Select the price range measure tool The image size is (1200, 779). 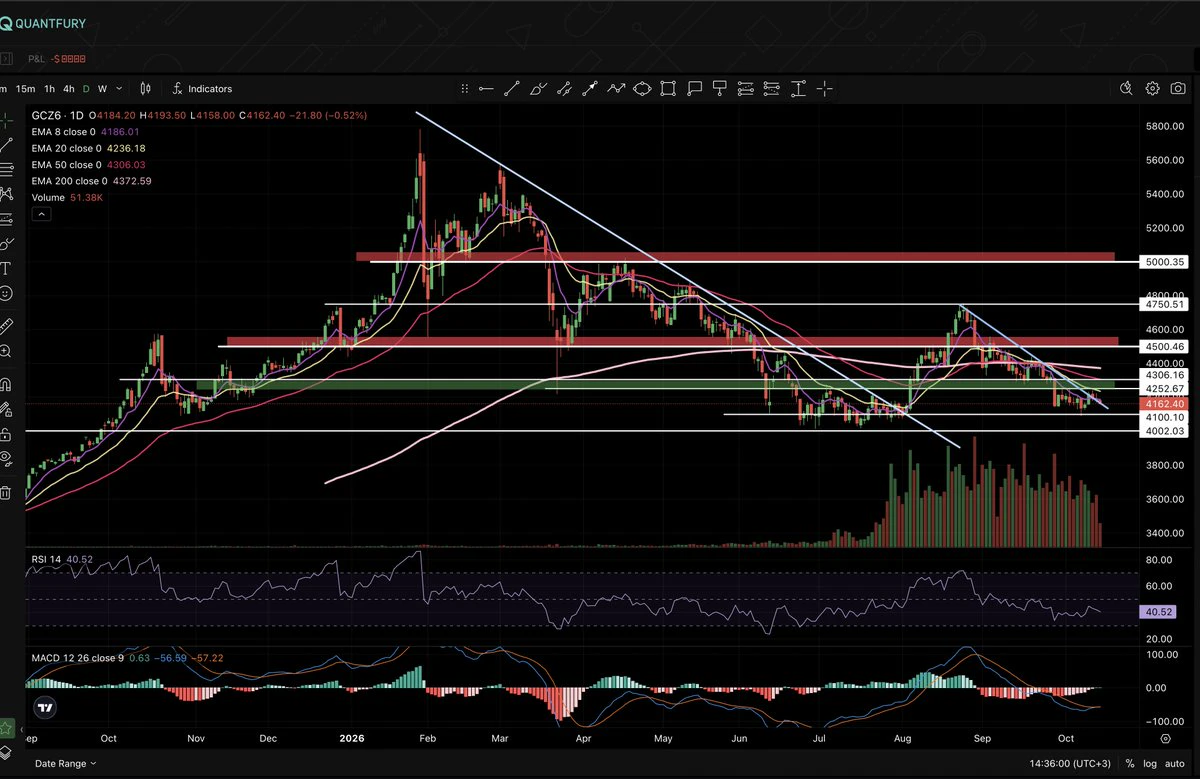pyautogui.click(x=799, y=89)
